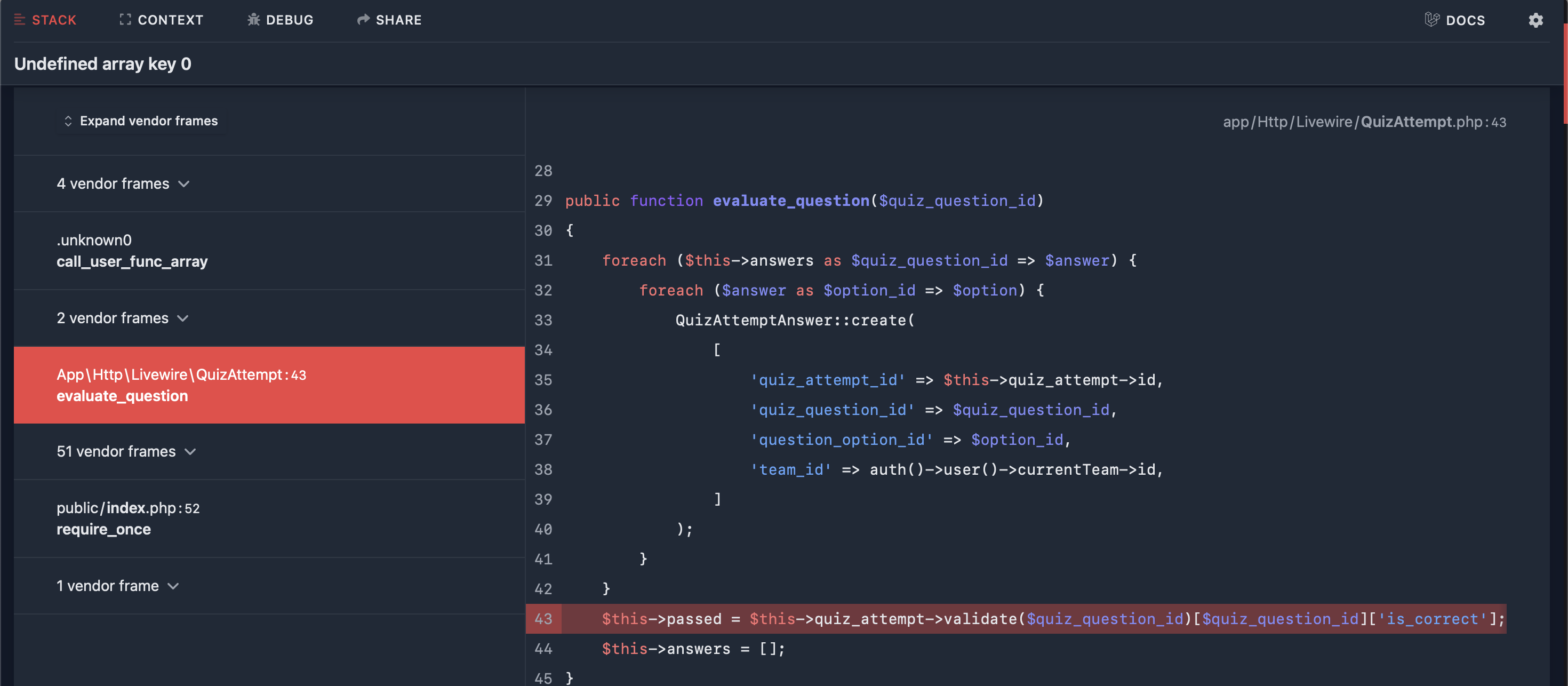Switch to the Debug tab
This screenshot has height=686, width=1568.
(x=289, y=20)
